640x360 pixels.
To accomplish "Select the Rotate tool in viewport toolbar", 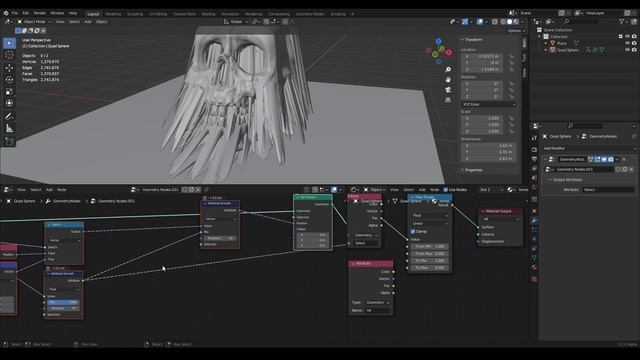I will [9, 80].
